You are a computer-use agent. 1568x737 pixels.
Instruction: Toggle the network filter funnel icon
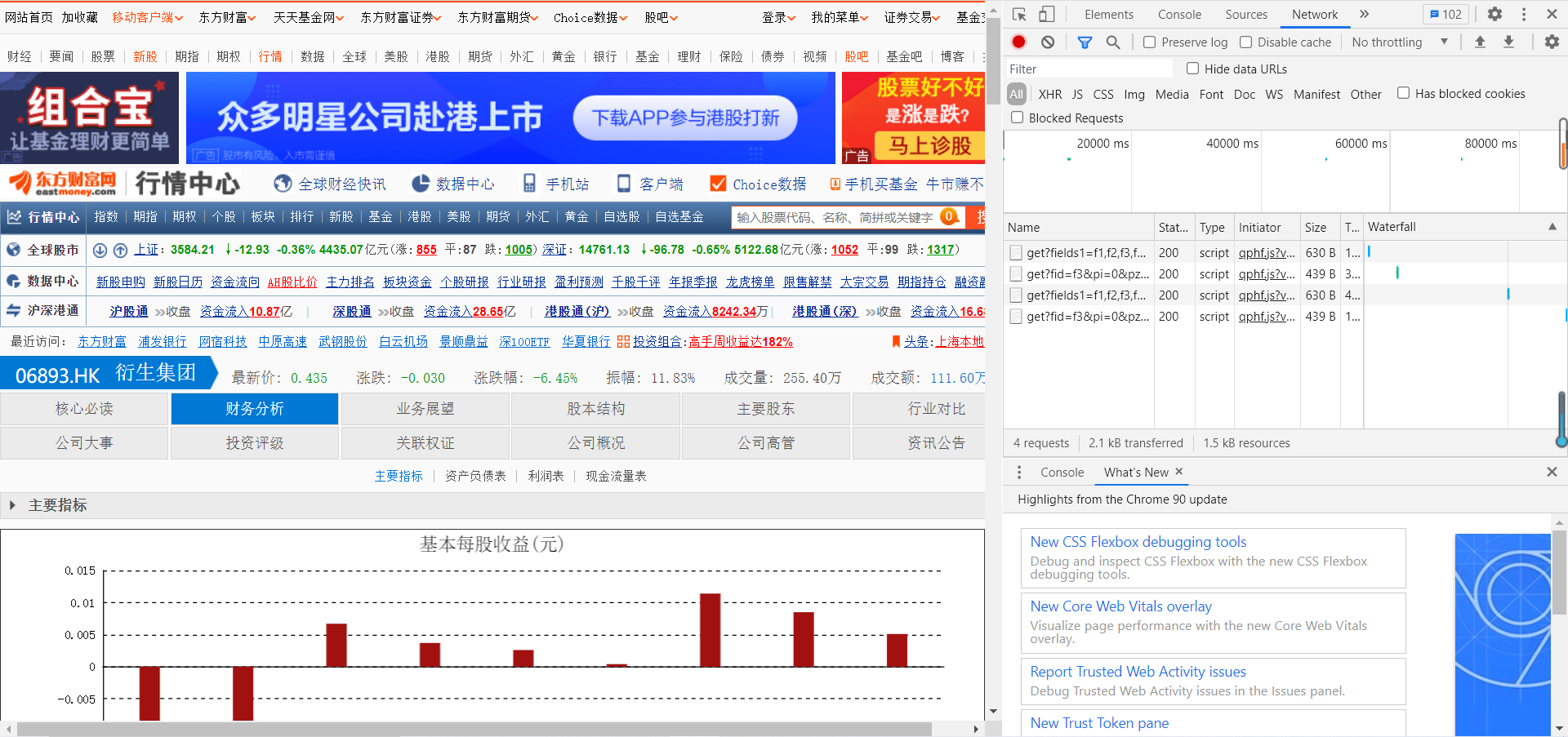[1085, 42]
